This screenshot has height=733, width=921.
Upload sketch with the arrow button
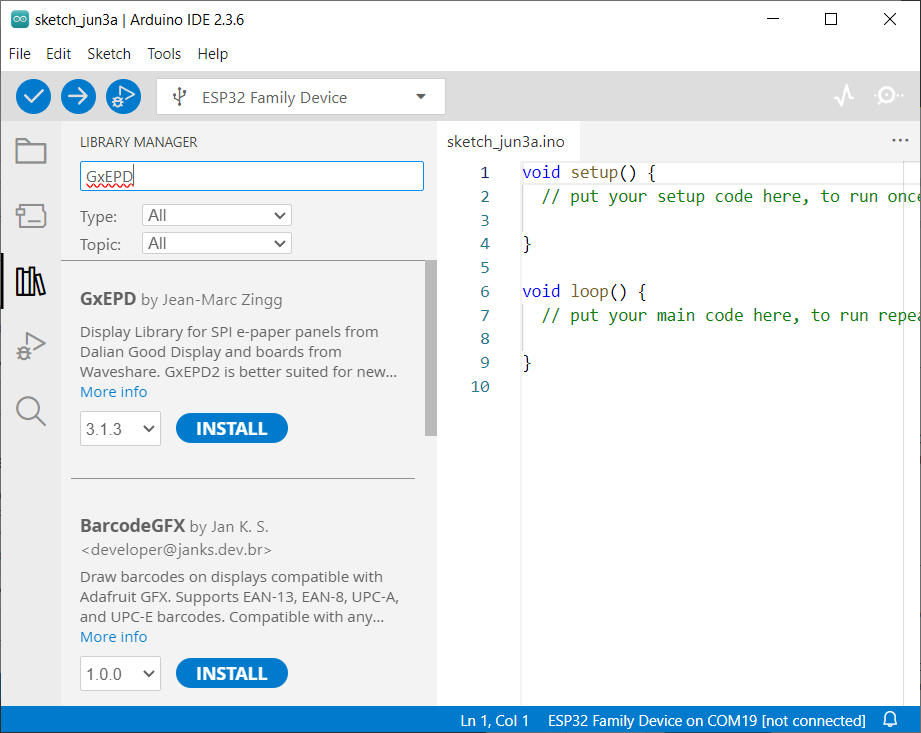pos(78,96)
